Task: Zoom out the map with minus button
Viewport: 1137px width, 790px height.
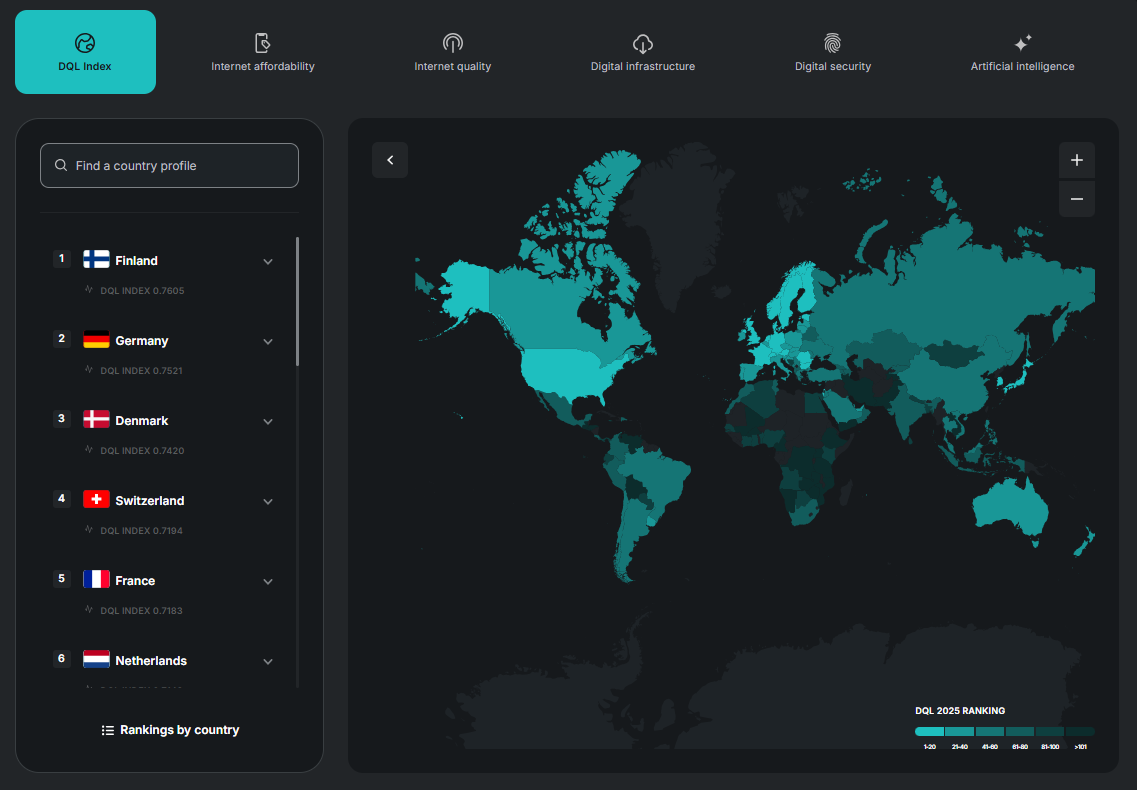Action: point(1077,199)
